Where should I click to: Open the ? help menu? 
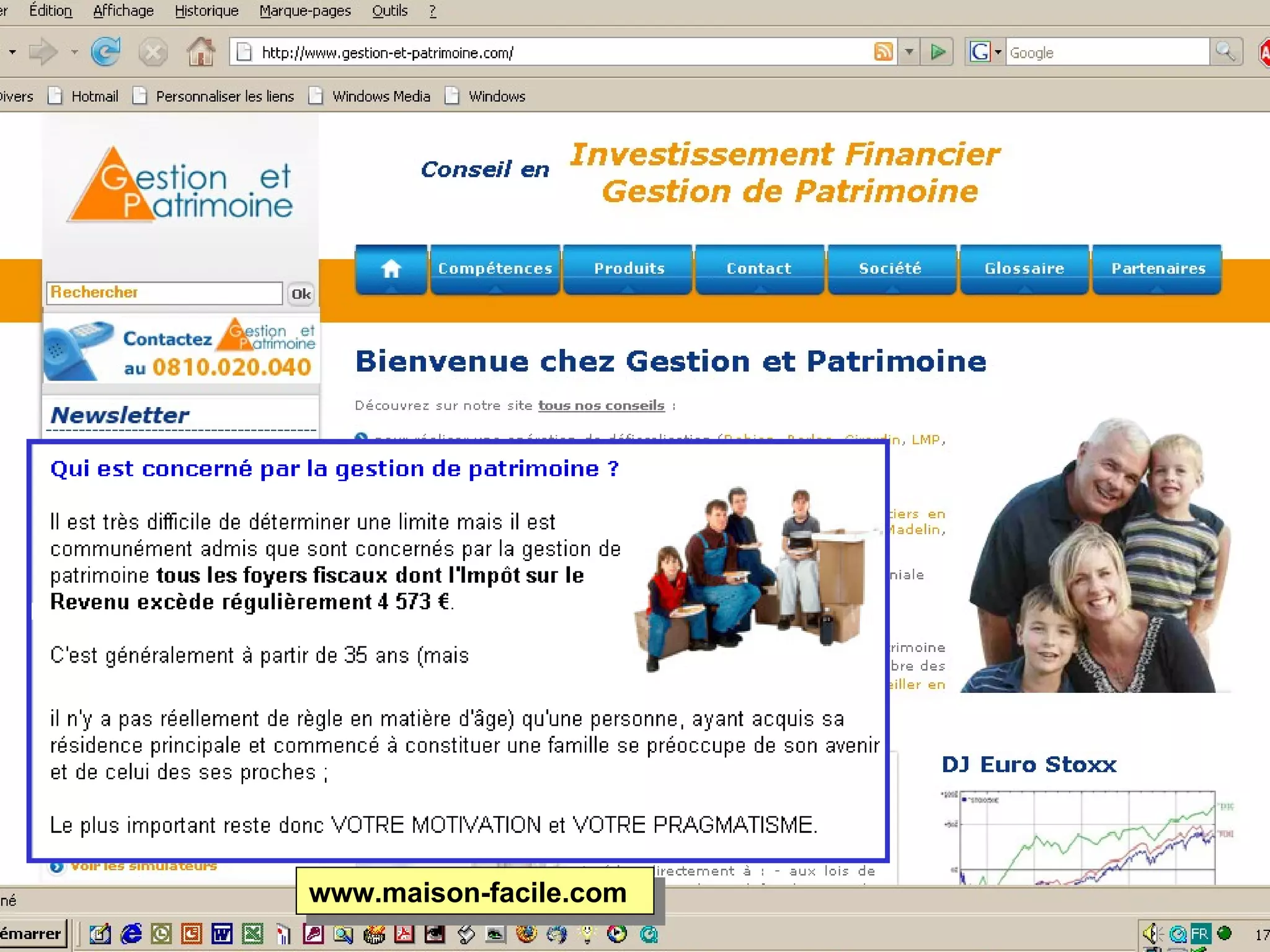[x=433, y=11]
